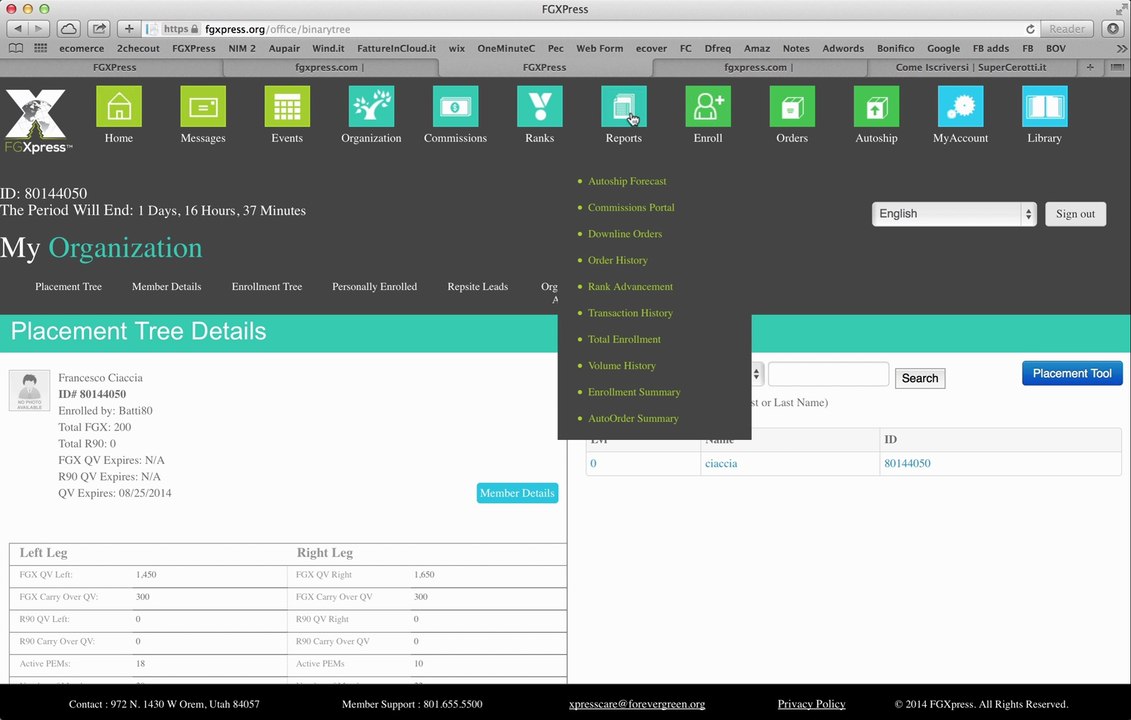Switch to Placement Tree tab
The width and height of the screenshot is (1131, 720).
pos(69,286)
